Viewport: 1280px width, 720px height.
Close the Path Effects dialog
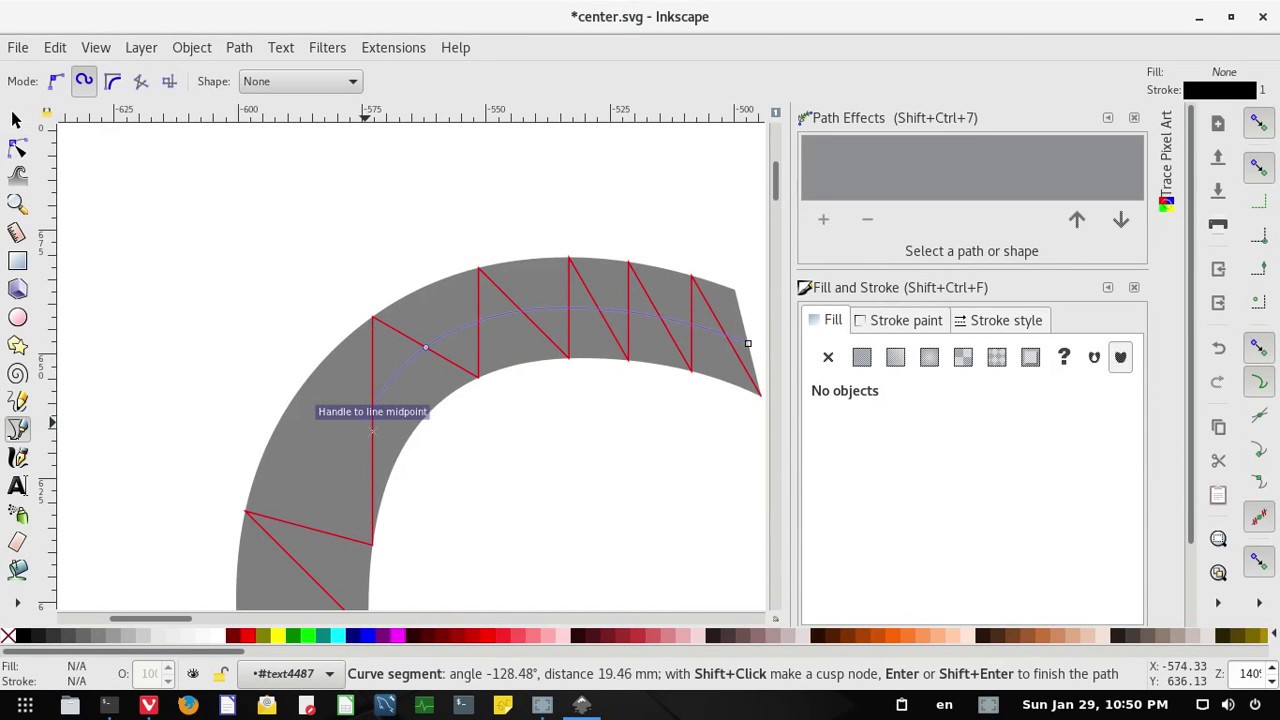(1134, 118)
